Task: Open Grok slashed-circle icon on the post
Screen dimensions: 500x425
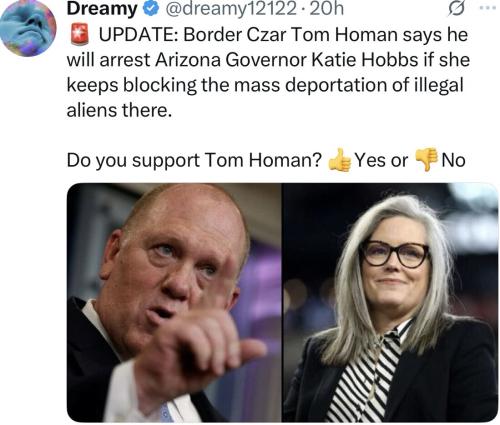Action: tap(456, 10)
